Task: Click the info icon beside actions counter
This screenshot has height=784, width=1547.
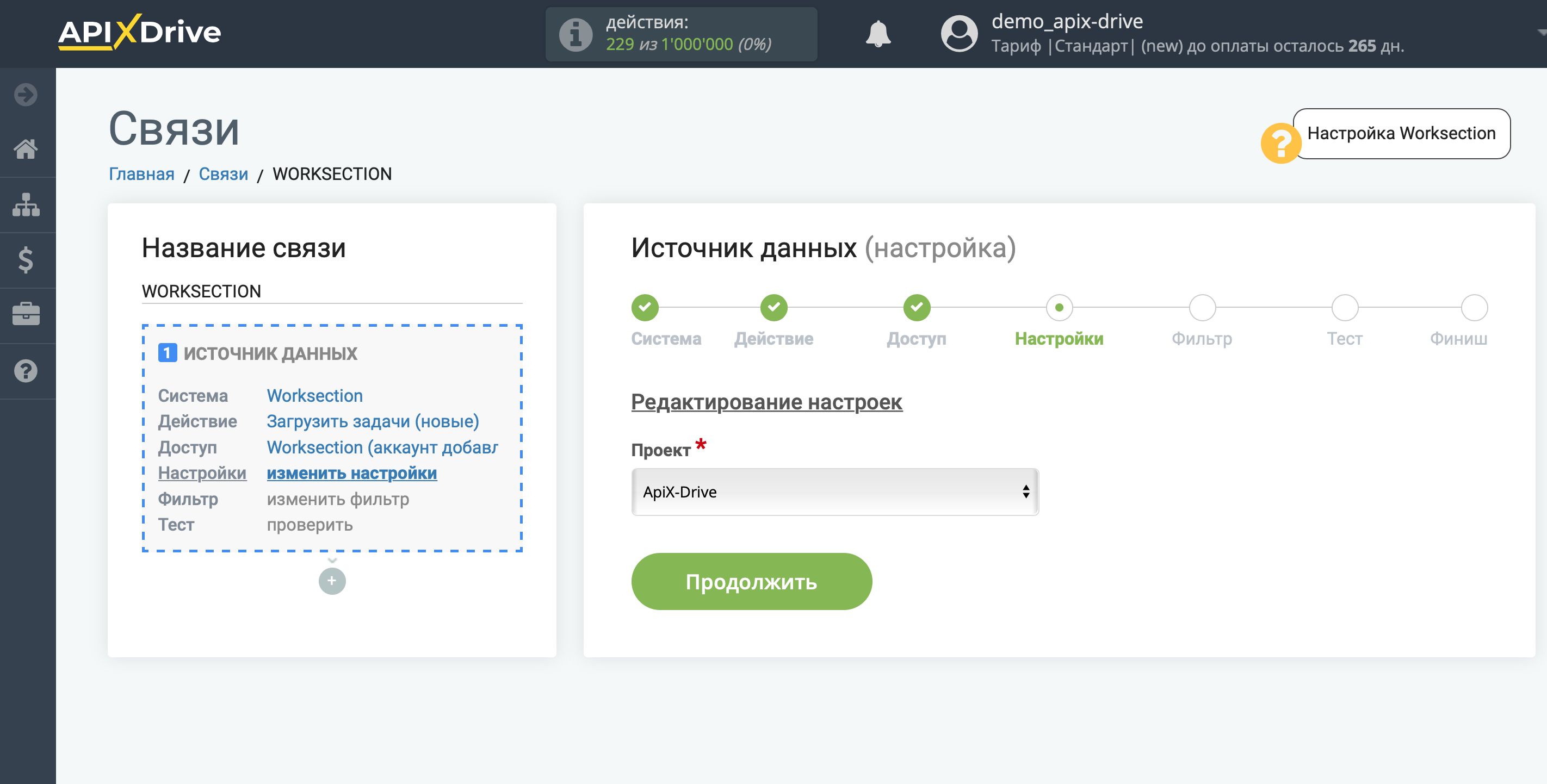Action: pos(576,34)
